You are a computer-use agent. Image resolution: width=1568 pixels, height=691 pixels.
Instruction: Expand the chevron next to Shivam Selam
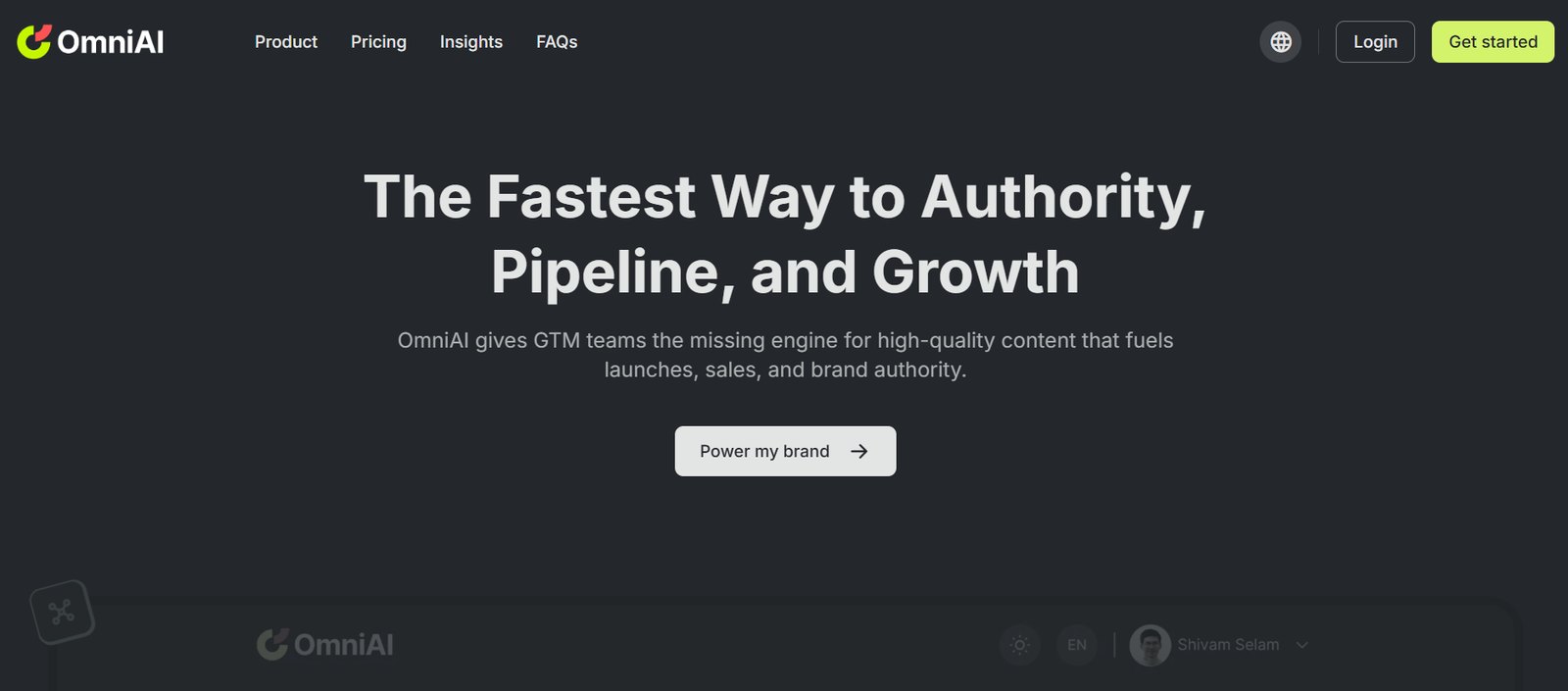click(x=1302, y=645)
